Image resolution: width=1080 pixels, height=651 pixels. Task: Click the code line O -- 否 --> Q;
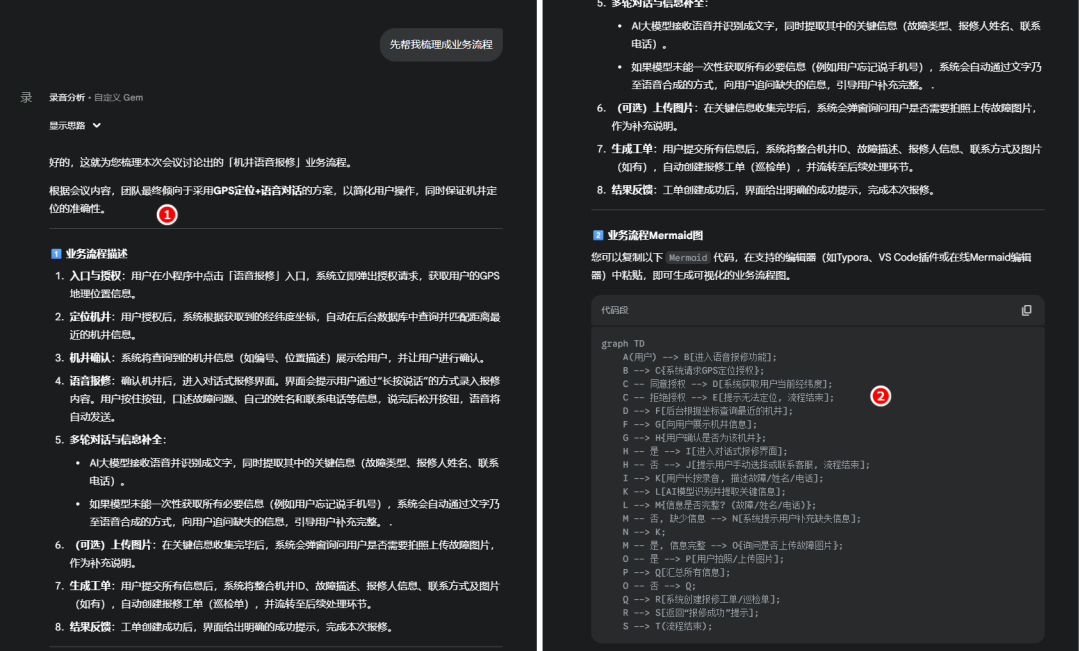click(x=659, y=586)
